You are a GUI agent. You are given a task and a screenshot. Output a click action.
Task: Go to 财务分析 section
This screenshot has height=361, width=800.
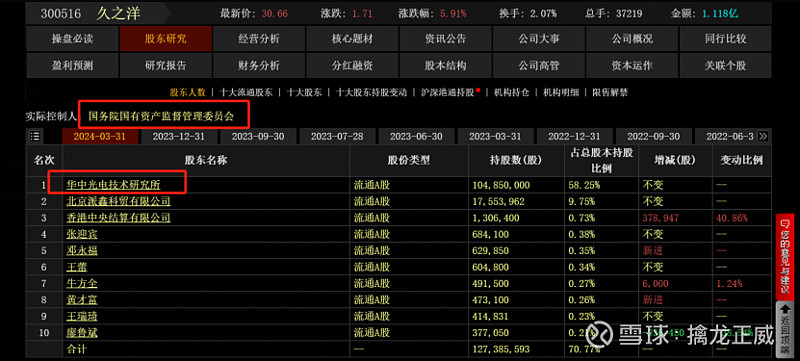click(259, 66)
